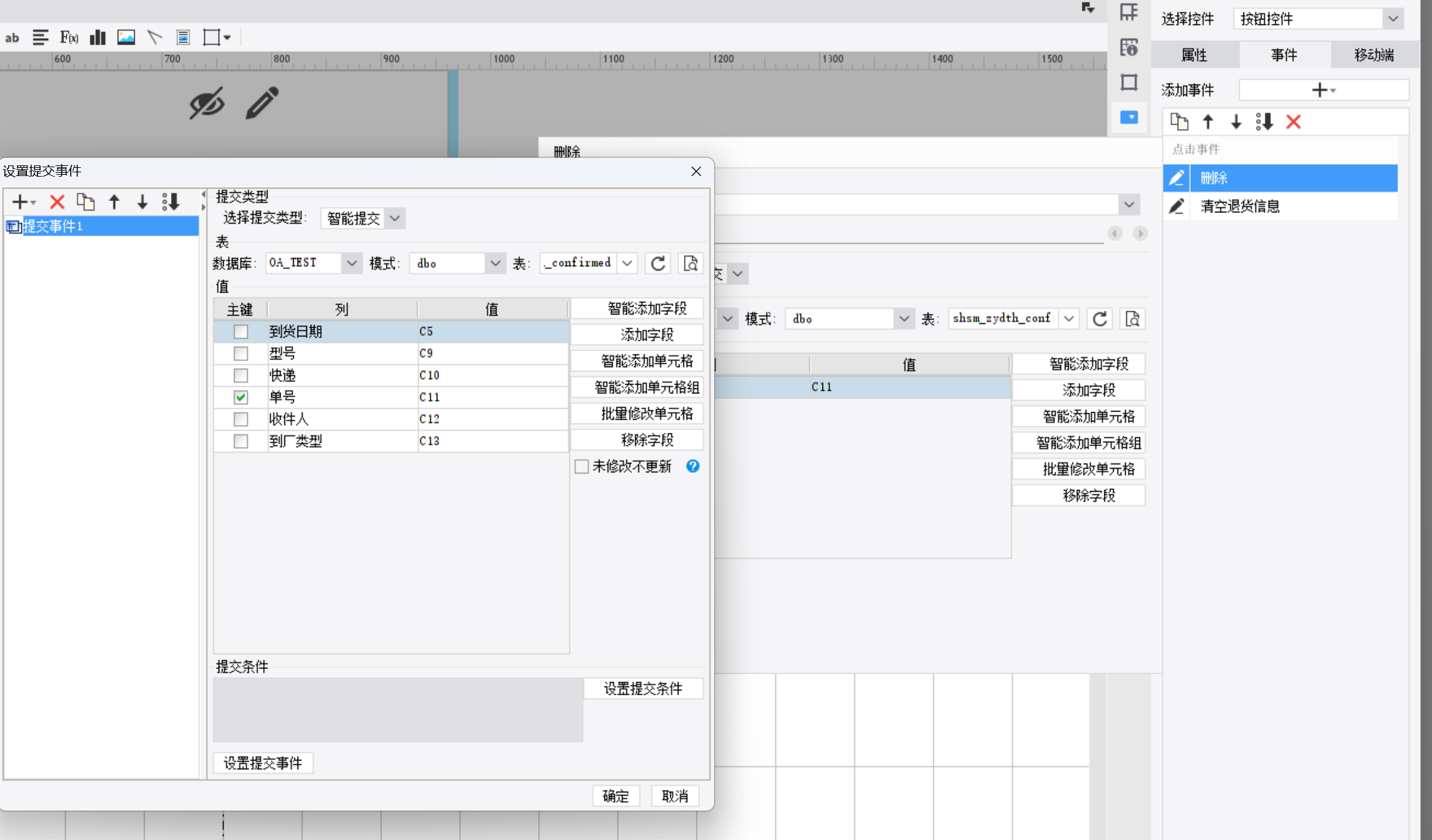The height and width of the screenshot is (840, 1432).
Task: Click 智能添加单元格 button in dialog
Action: point(636,361)
